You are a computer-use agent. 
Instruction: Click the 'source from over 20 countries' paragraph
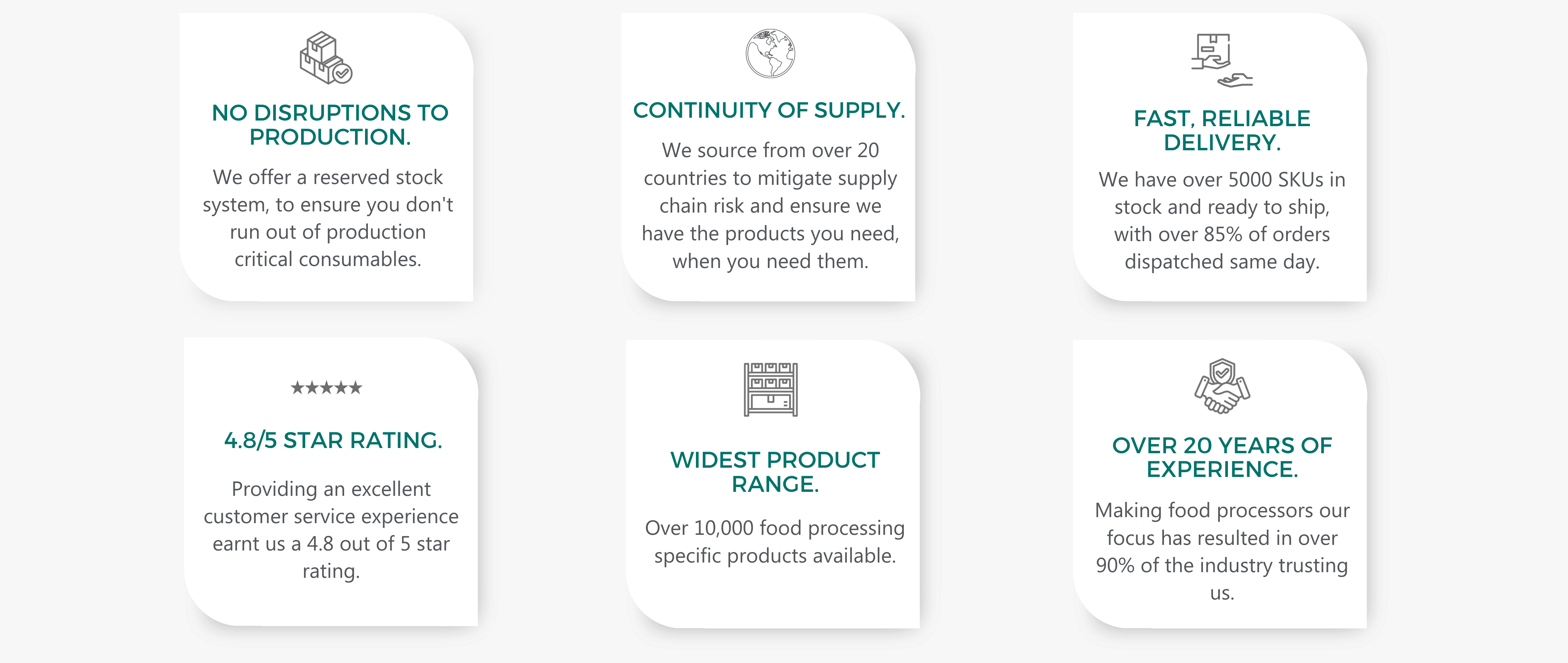(x=771, y=206)
